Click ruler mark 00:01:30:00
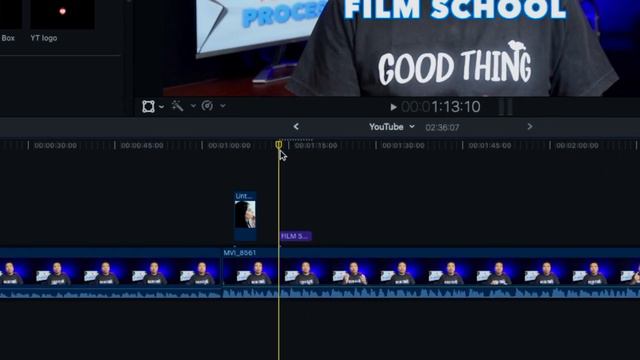This screenshot has height=360, width=640. 403,146
